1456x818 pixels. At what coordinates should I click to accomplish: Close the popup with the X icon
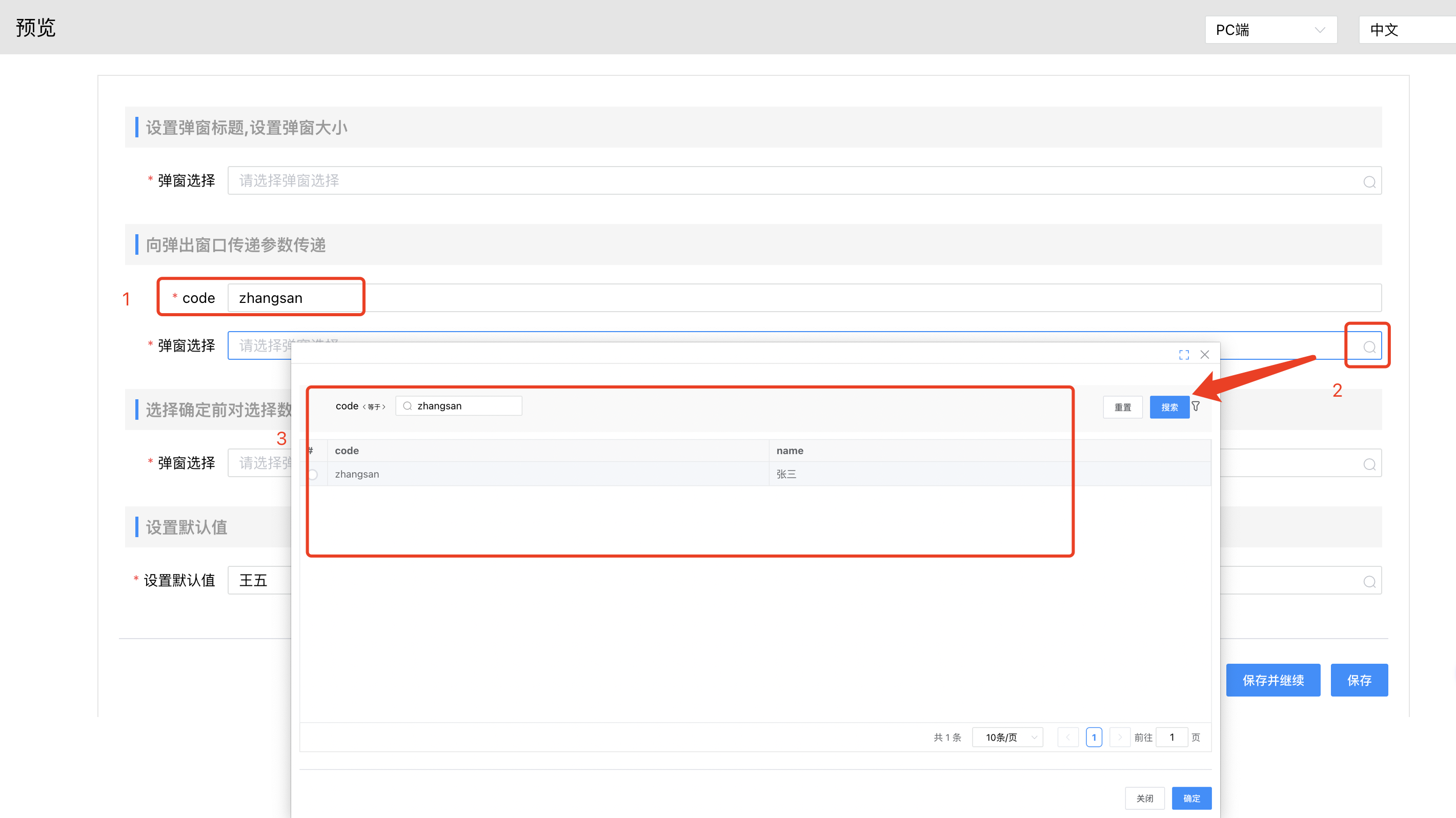pos(1204,355)
